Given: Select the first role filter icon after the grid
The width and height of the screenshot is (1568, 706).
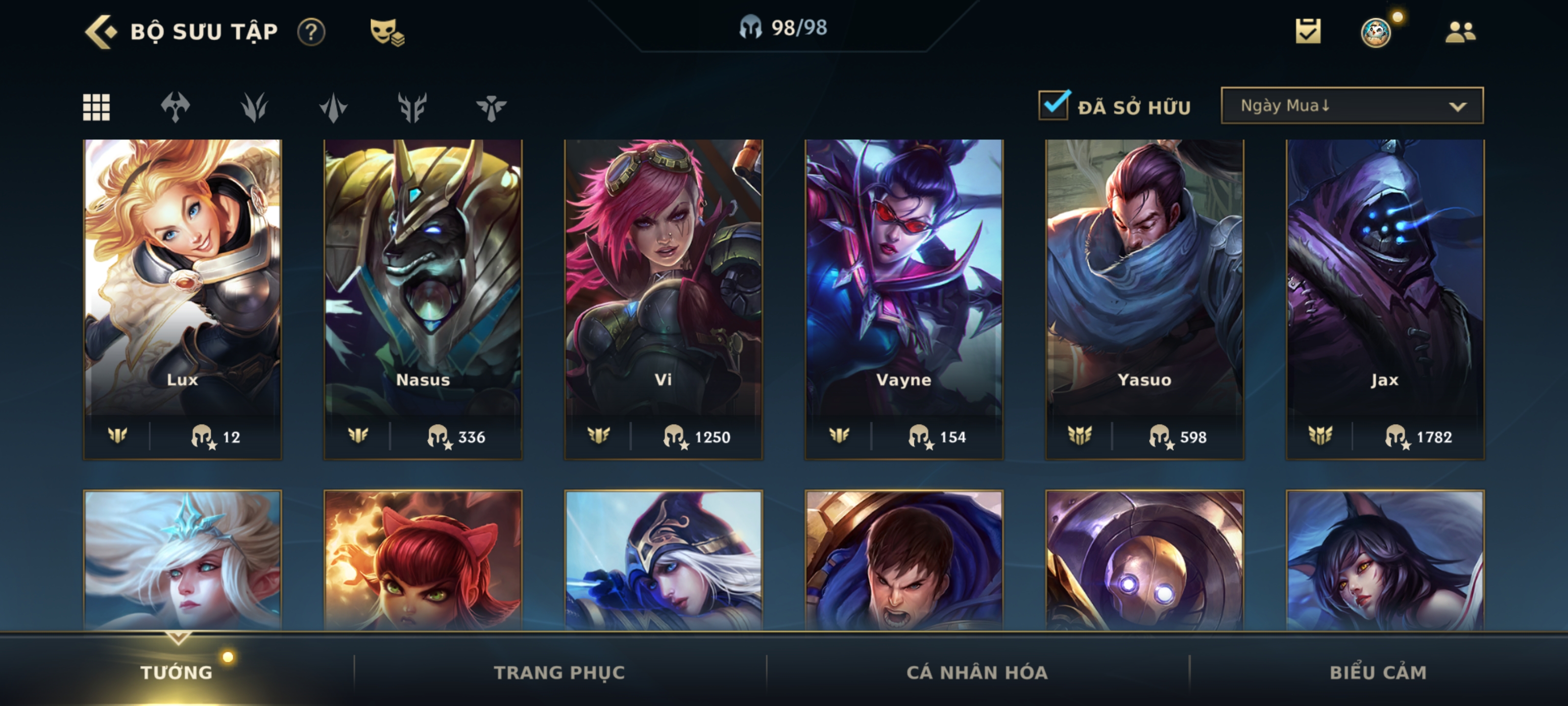Looking at the screenshot, I should tap(175, 107).
